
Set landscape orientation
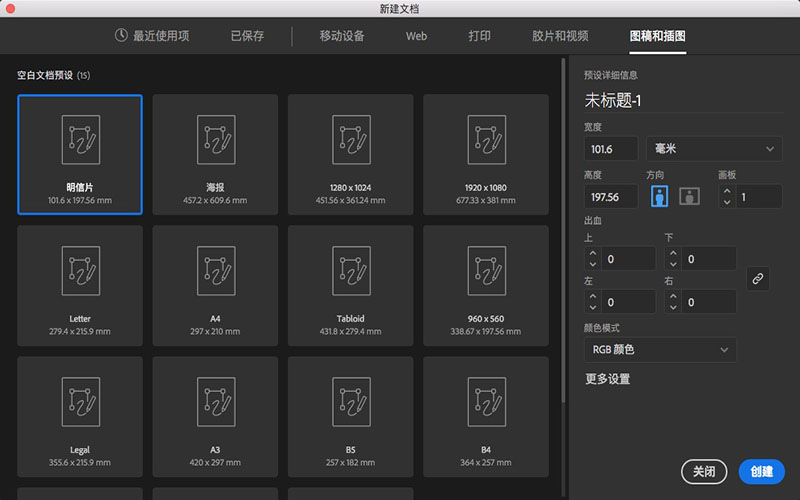click(689, 196)
